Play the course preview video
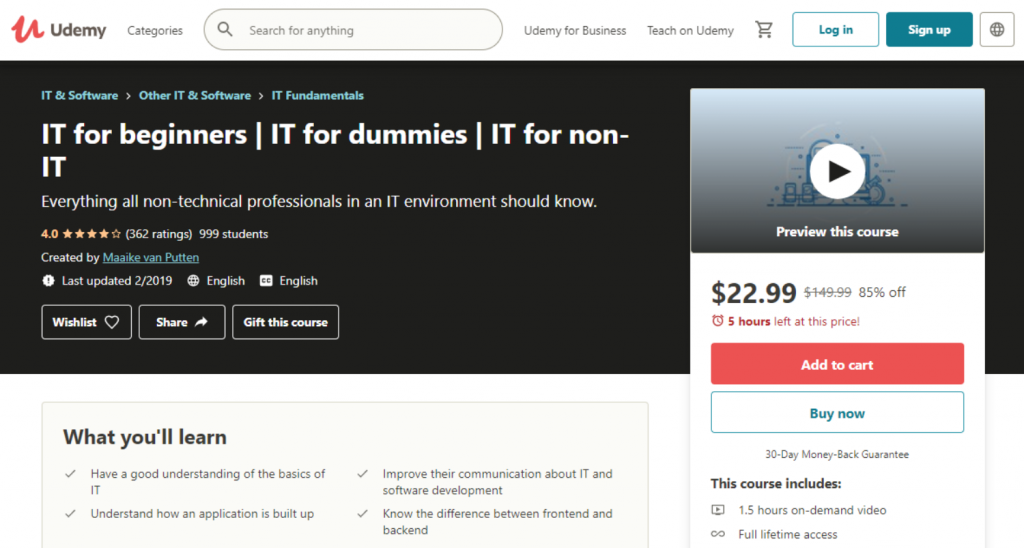1024x548 pixels. (837, 171)
